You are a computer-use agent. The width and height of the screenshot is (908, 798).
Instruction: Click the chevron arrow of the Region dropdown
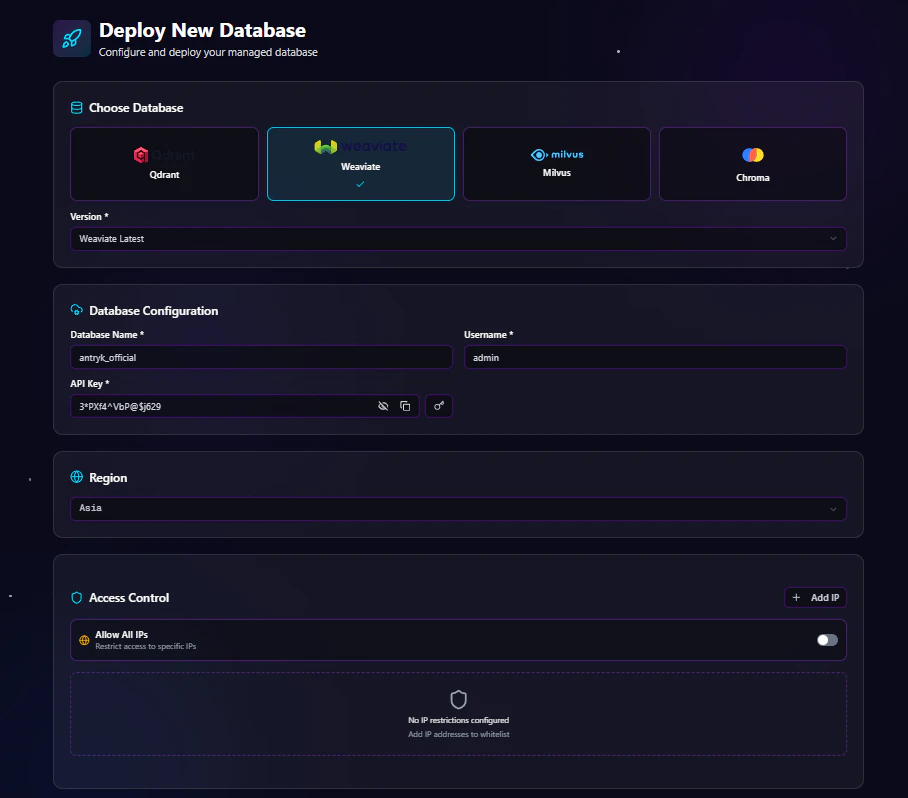tap(833, 509)
